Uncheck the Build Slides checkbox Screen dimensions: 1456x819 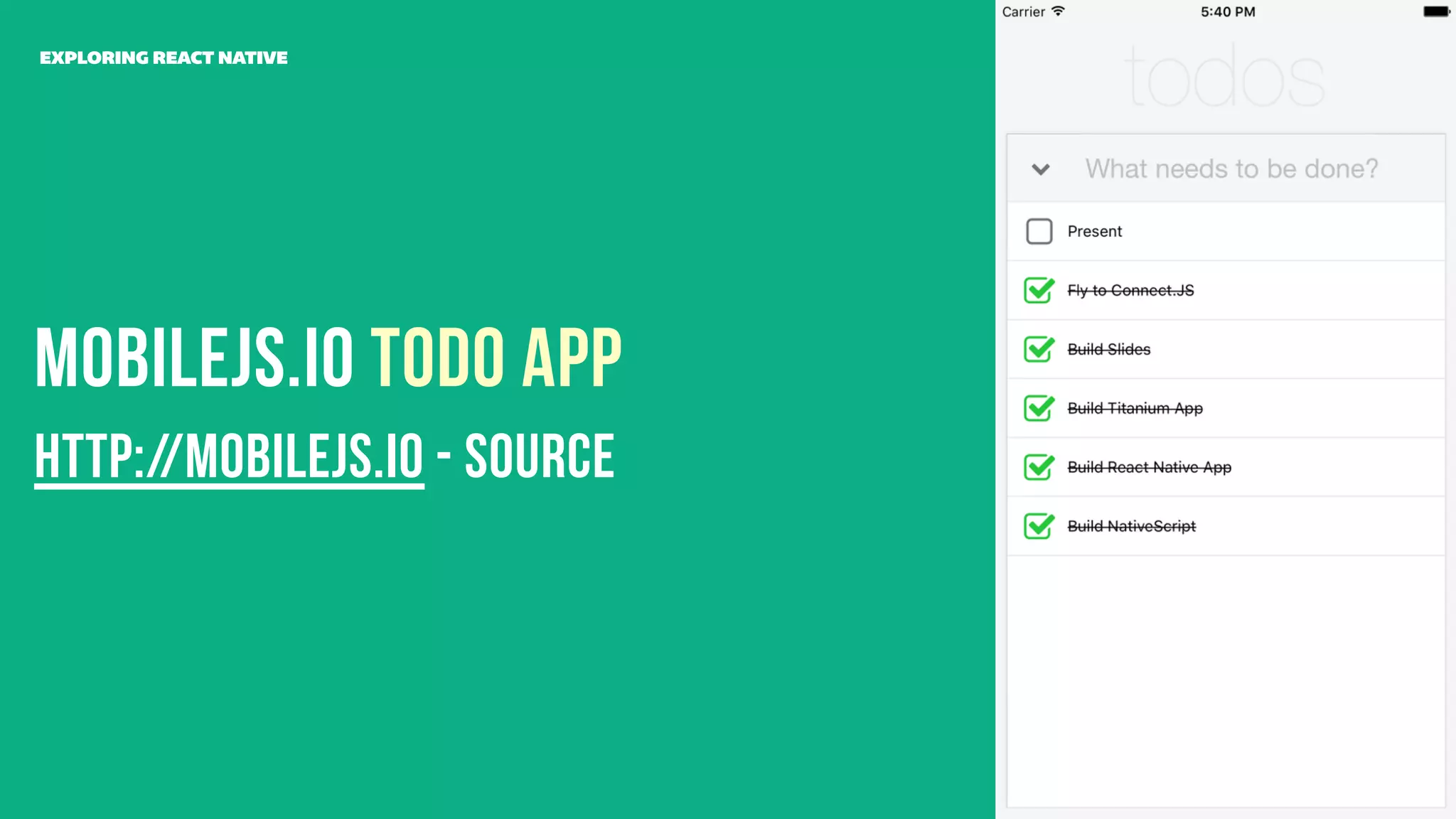(1039, 349)
